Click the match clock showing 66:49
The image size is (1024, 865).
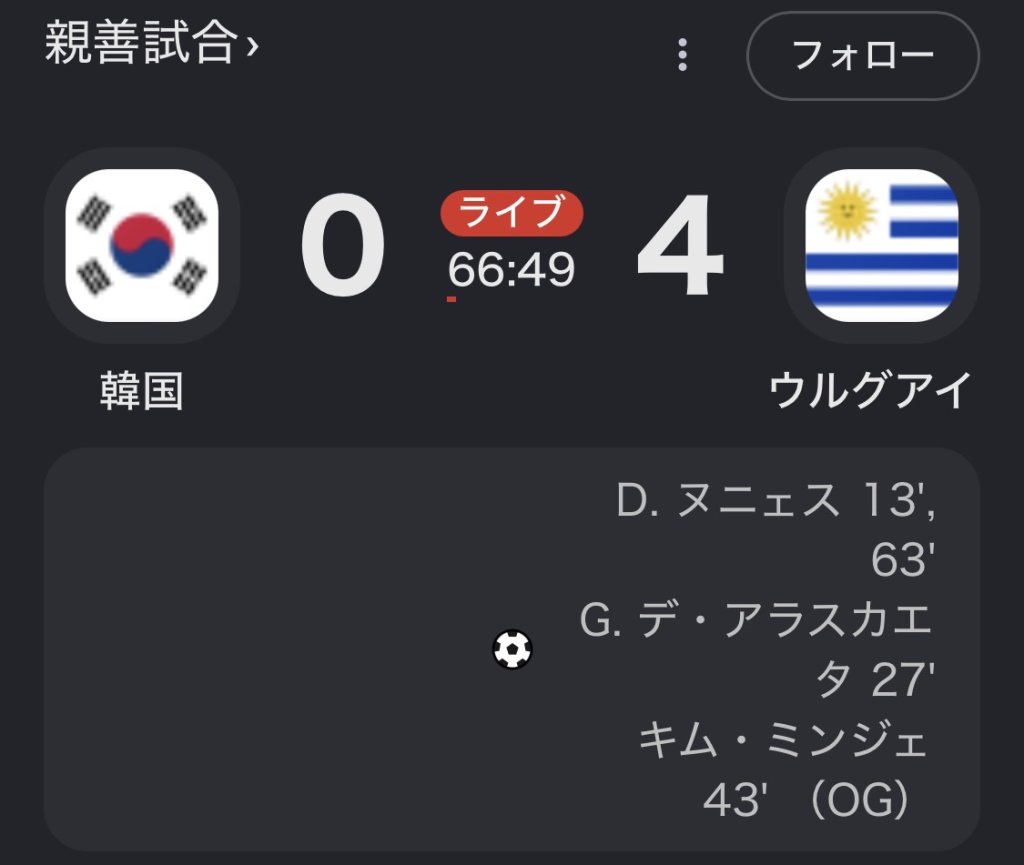point(511,269)
